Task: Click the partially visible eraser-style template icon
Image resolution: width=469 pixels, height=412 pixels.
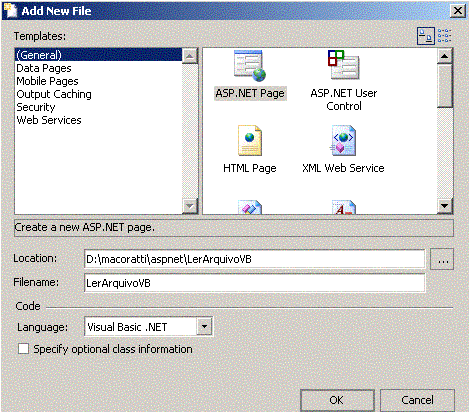Action: click(250, 207)
